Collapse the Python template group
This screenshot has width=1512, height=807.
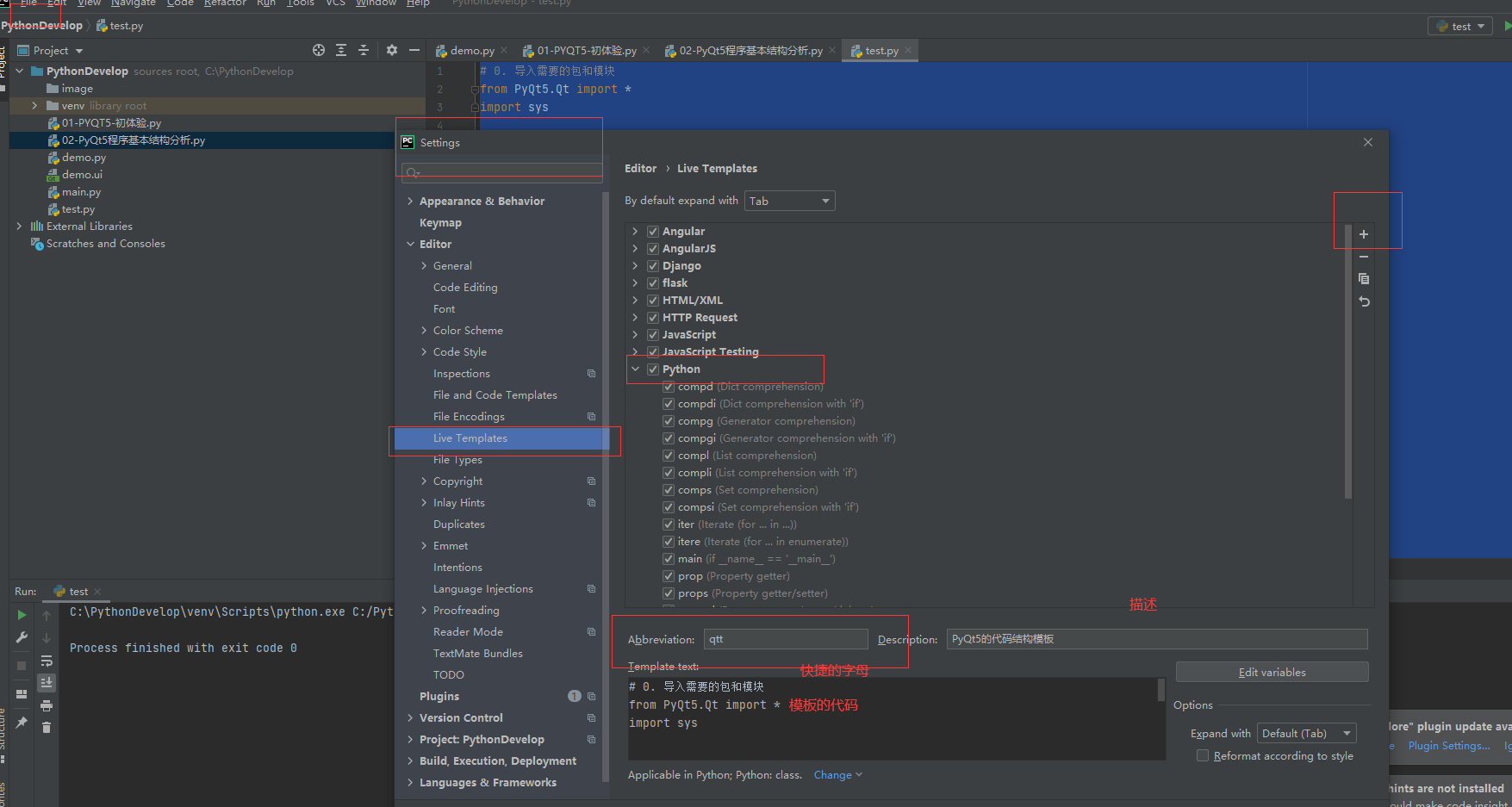pos(636,369)
